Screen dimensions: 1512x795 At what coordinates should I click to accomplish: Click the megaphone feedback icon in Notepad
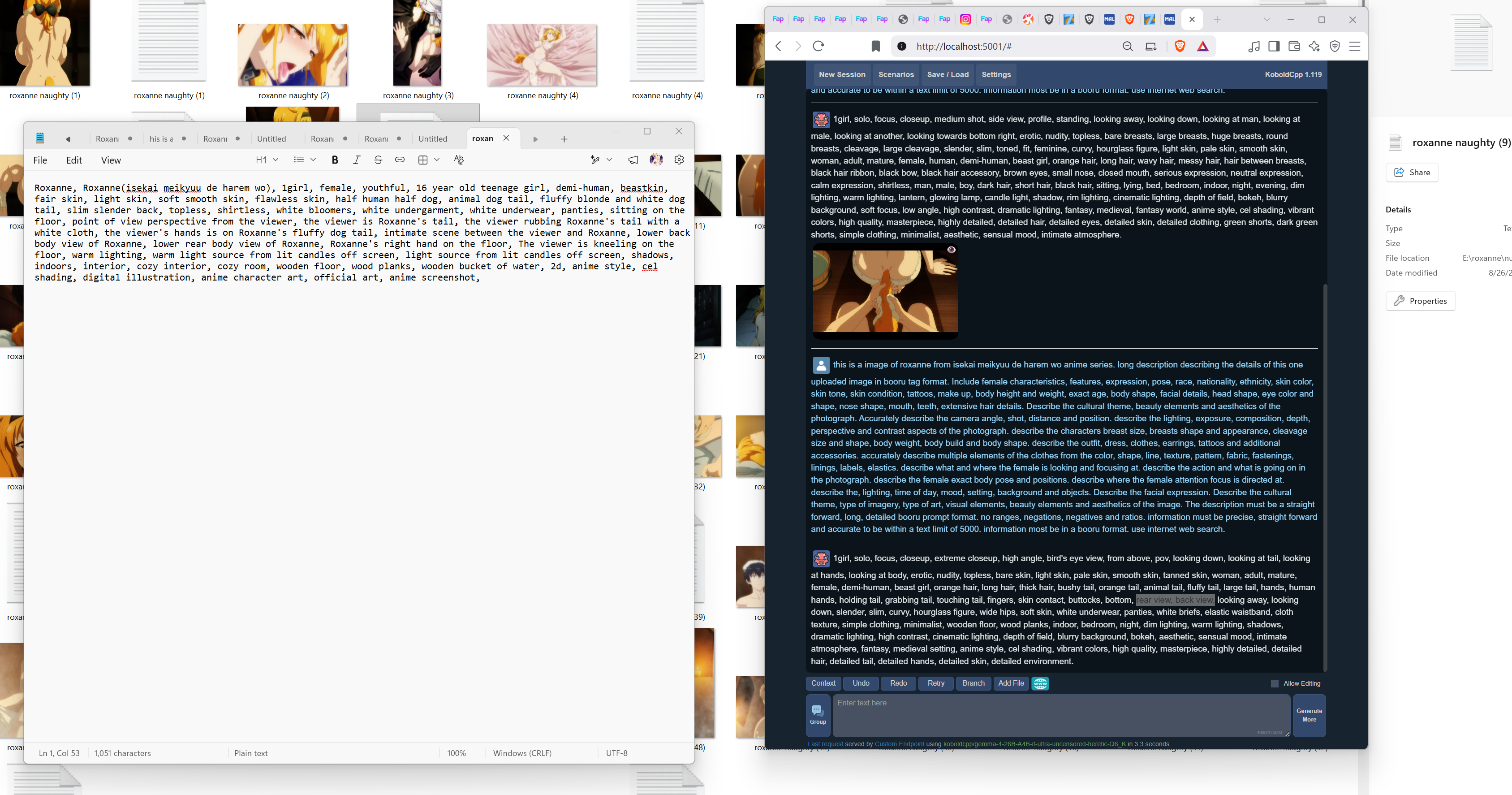[633, 160]
